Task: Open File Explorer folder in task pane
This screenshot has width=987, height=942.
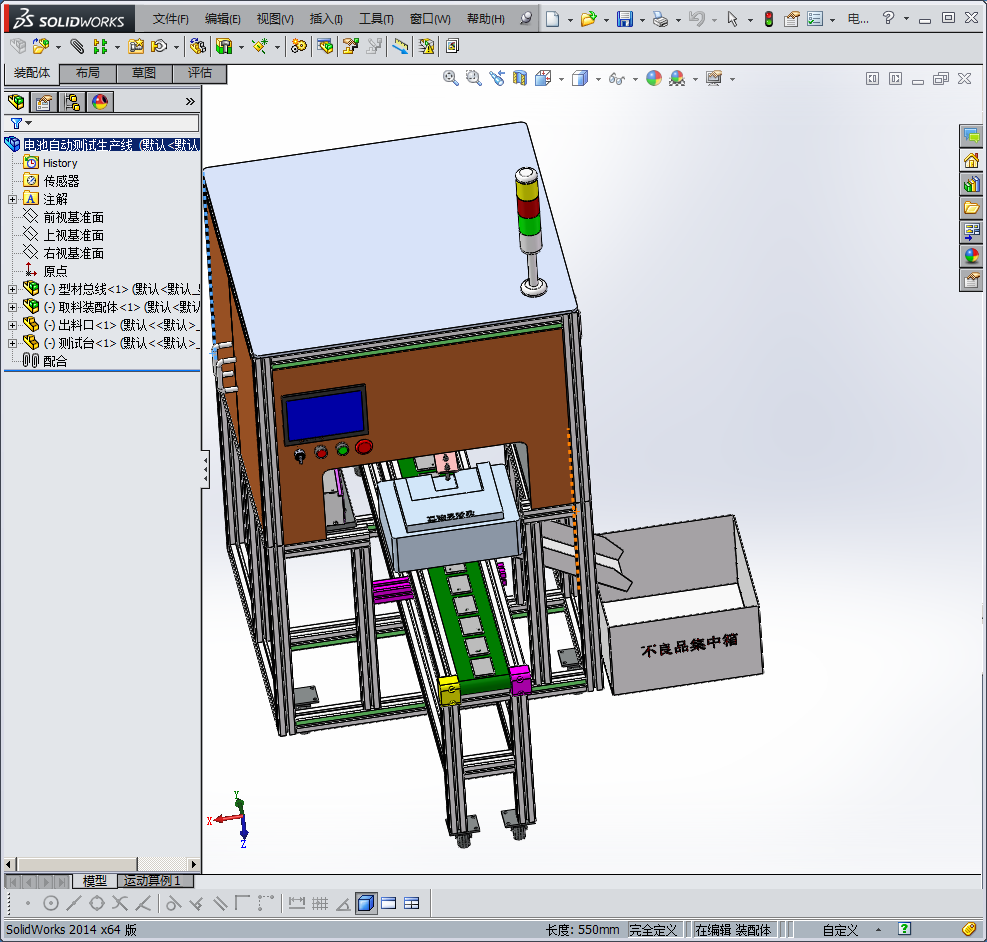Action: click(971, 208)
